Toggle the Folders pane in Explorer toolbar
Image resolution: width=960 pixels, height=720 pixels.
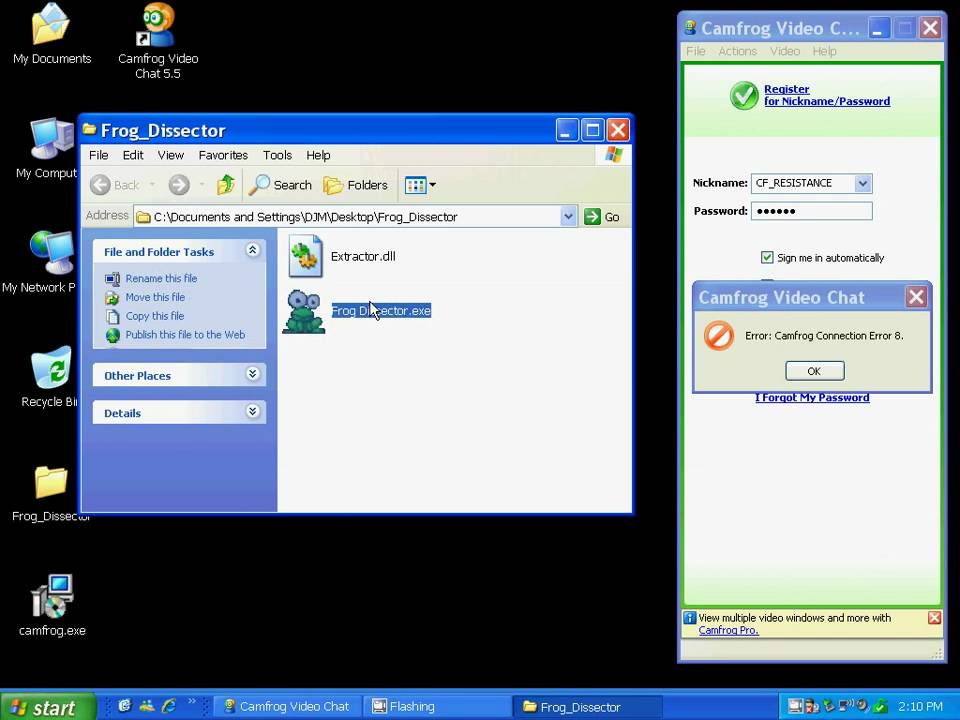[x=356, y=184]
